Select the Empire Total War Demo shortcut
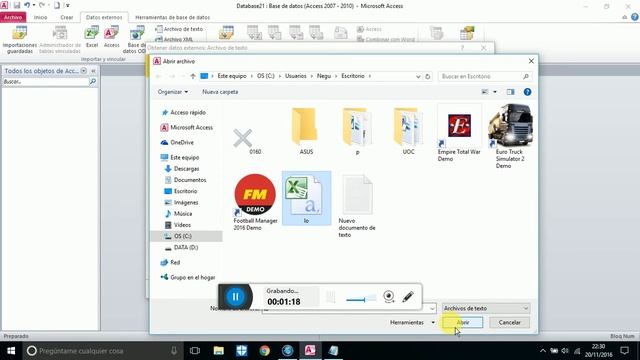640x360 pixels. tap(459, 133)
